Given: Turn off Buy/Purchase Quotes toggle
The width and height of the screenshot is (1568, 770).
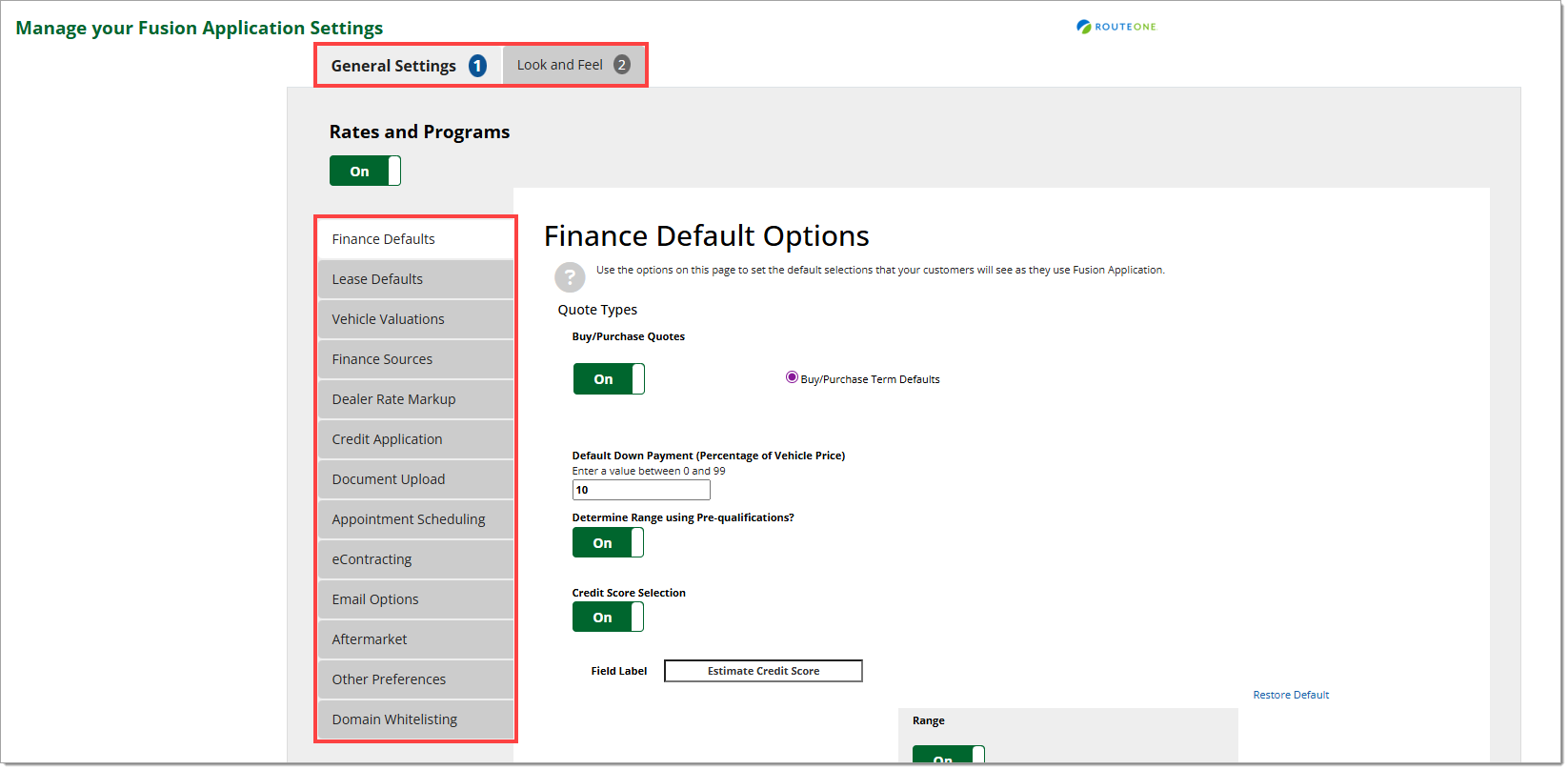Looking at the screenshot, I should 609,379.
